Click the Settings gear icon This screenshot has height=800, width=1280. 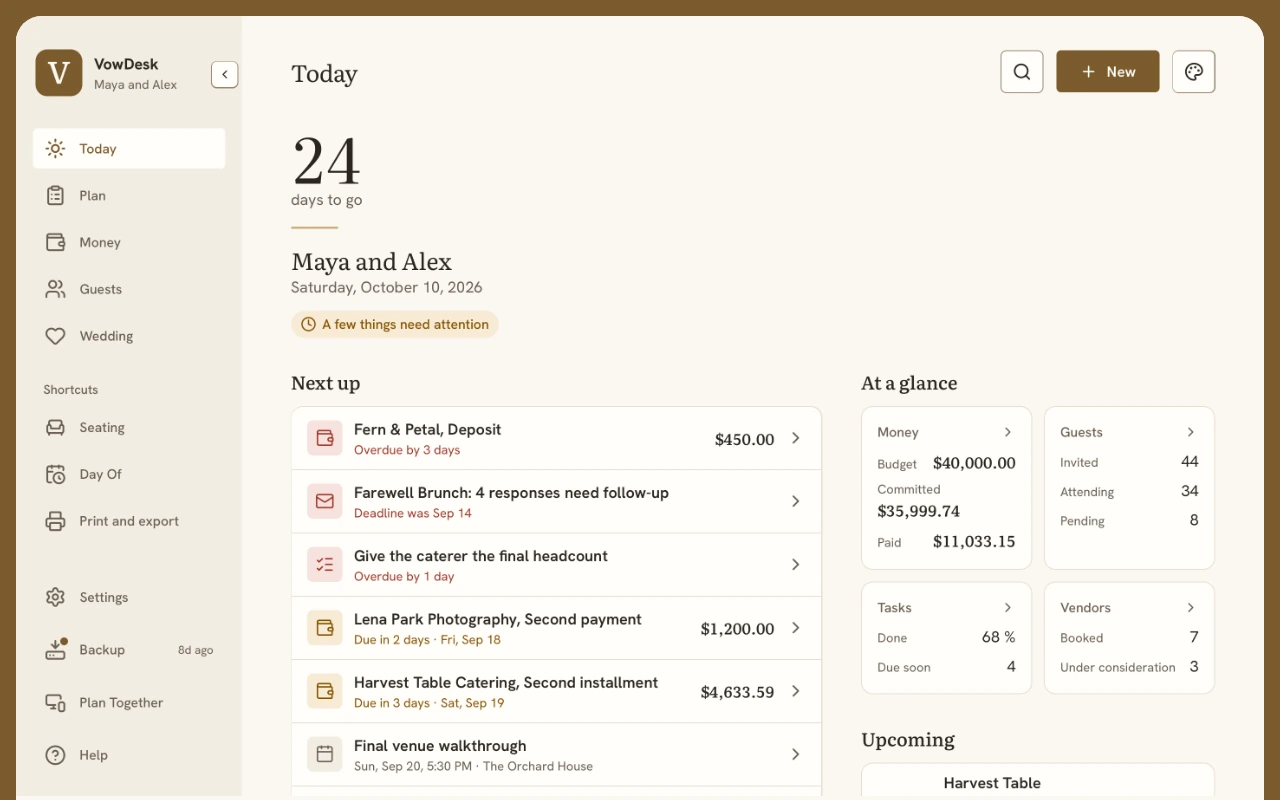click(56, 597)
